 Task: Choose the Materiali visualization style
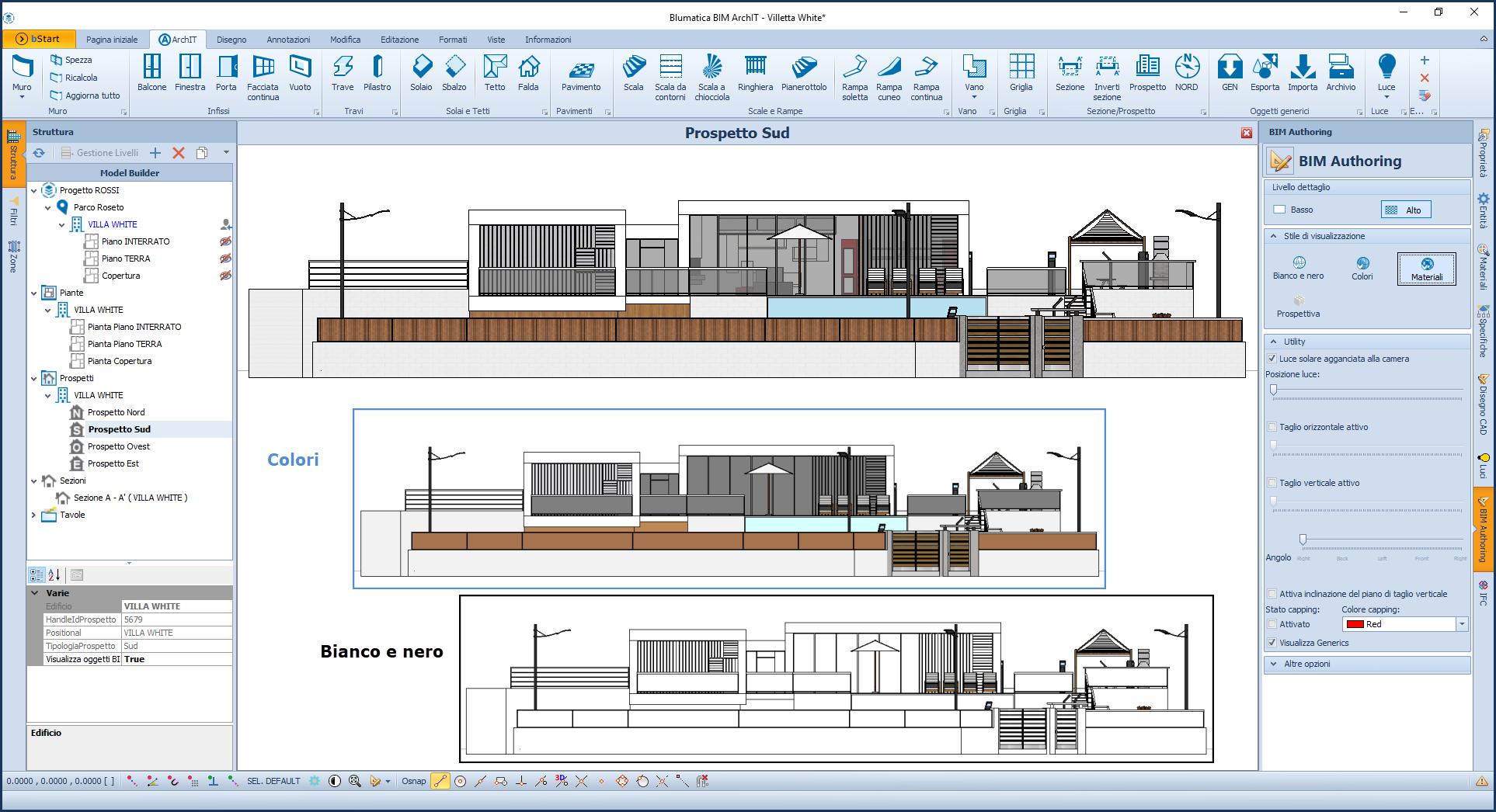(1426, 269)
